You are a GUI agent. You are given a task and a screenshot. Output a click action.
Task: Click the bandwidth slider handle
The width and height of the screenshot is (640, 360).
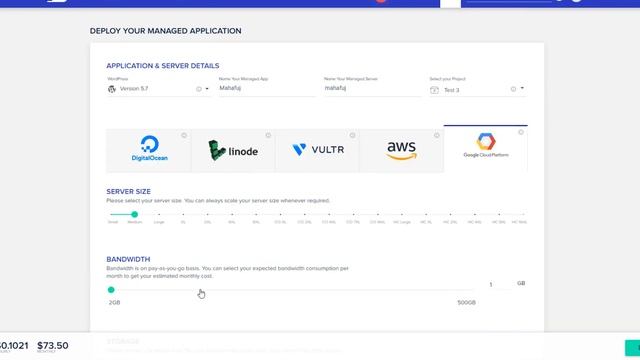[111, 290]
